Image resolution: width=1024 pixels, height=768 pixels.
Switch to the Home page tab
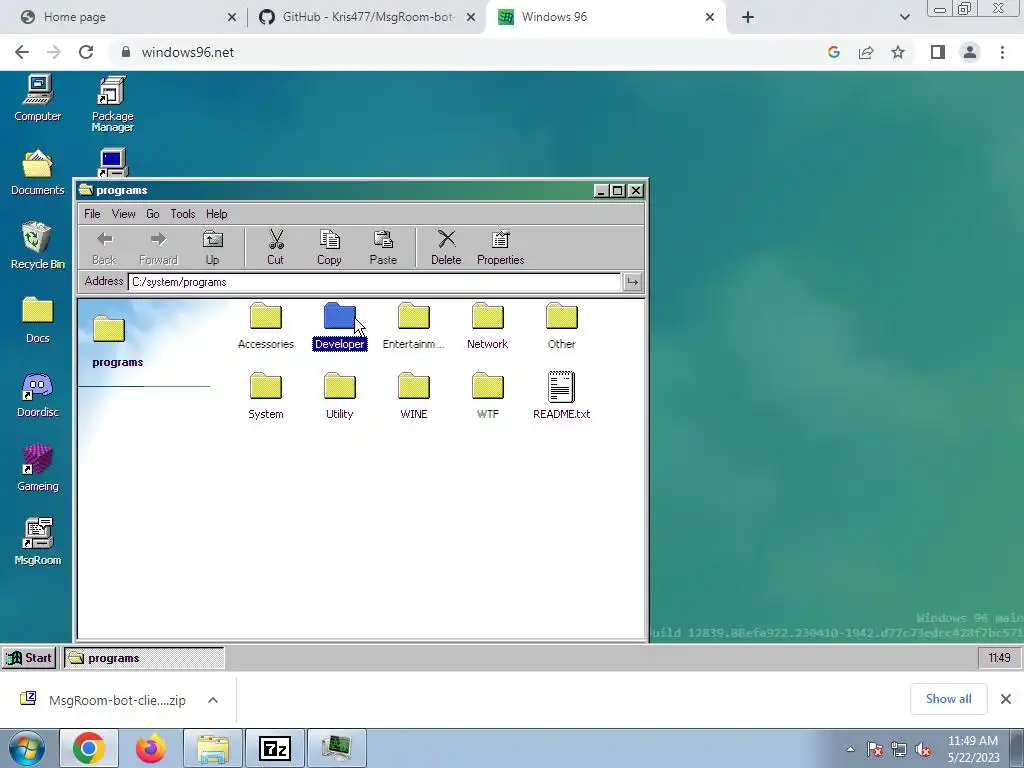[x=126, y=17]
